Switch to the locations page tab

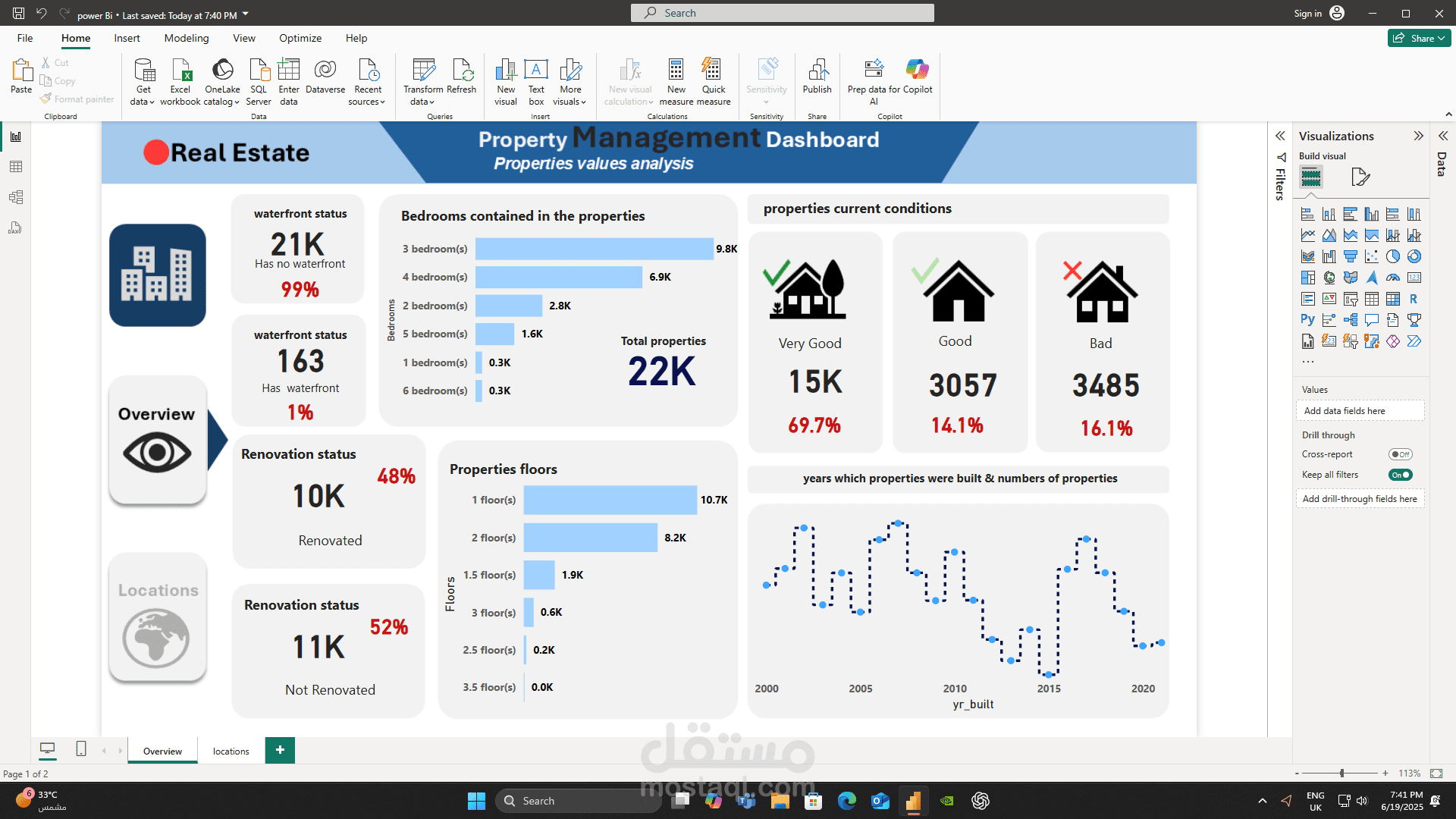[231, 751]
